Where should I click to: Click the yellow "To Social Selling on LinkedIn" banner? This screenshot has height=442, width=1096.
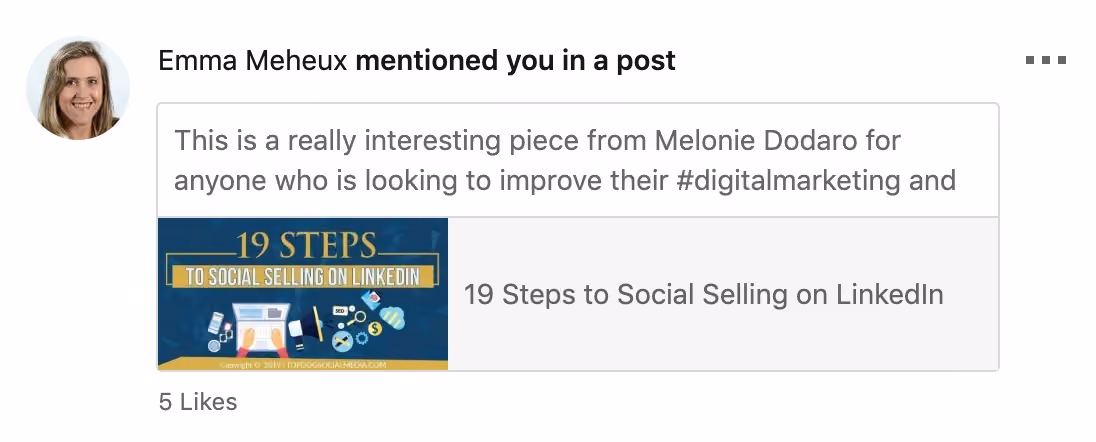(x=303, y=277)
